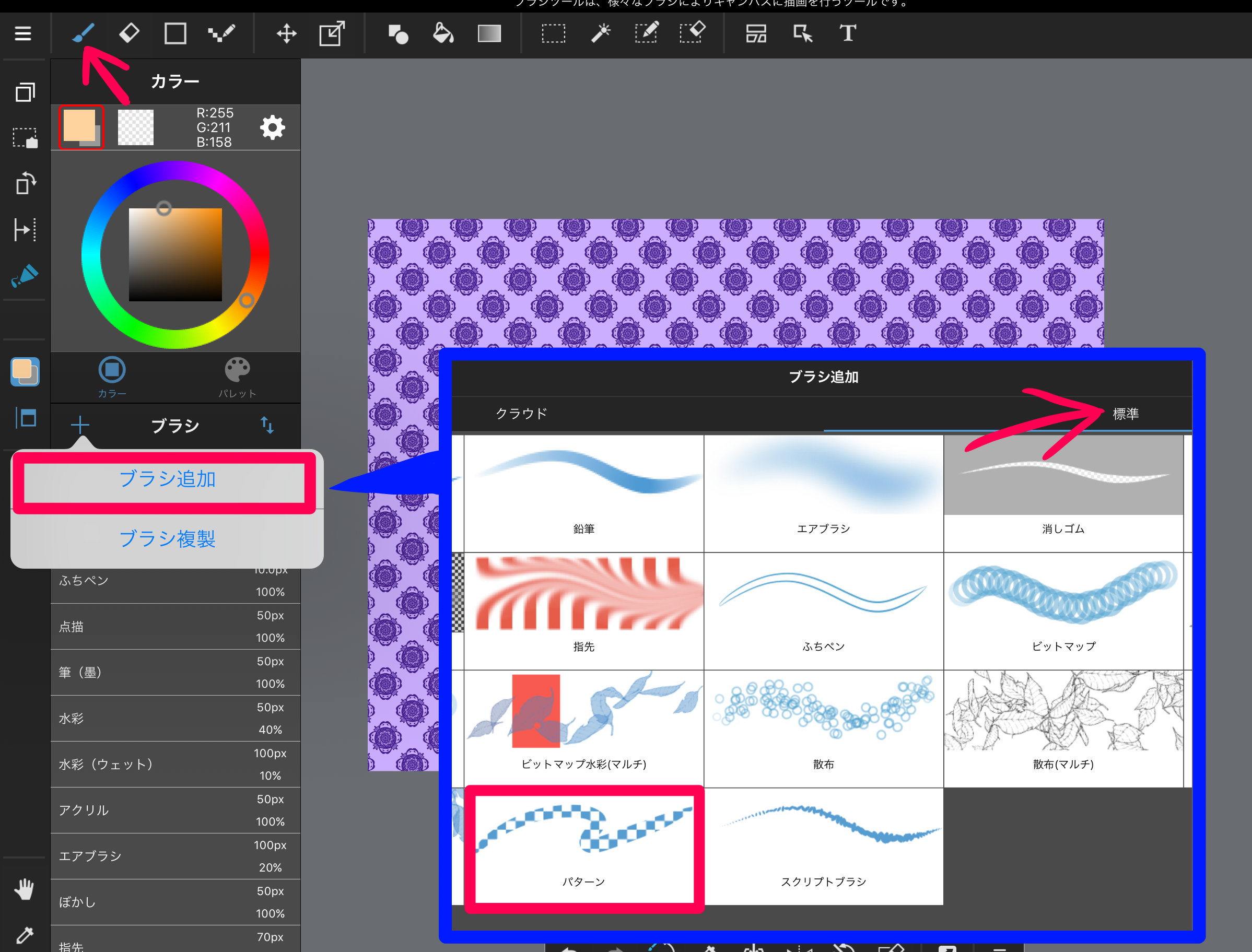Select the Brush tool in toolbar
Screen dimensions: 1252x952
click(x=82, y=33)
